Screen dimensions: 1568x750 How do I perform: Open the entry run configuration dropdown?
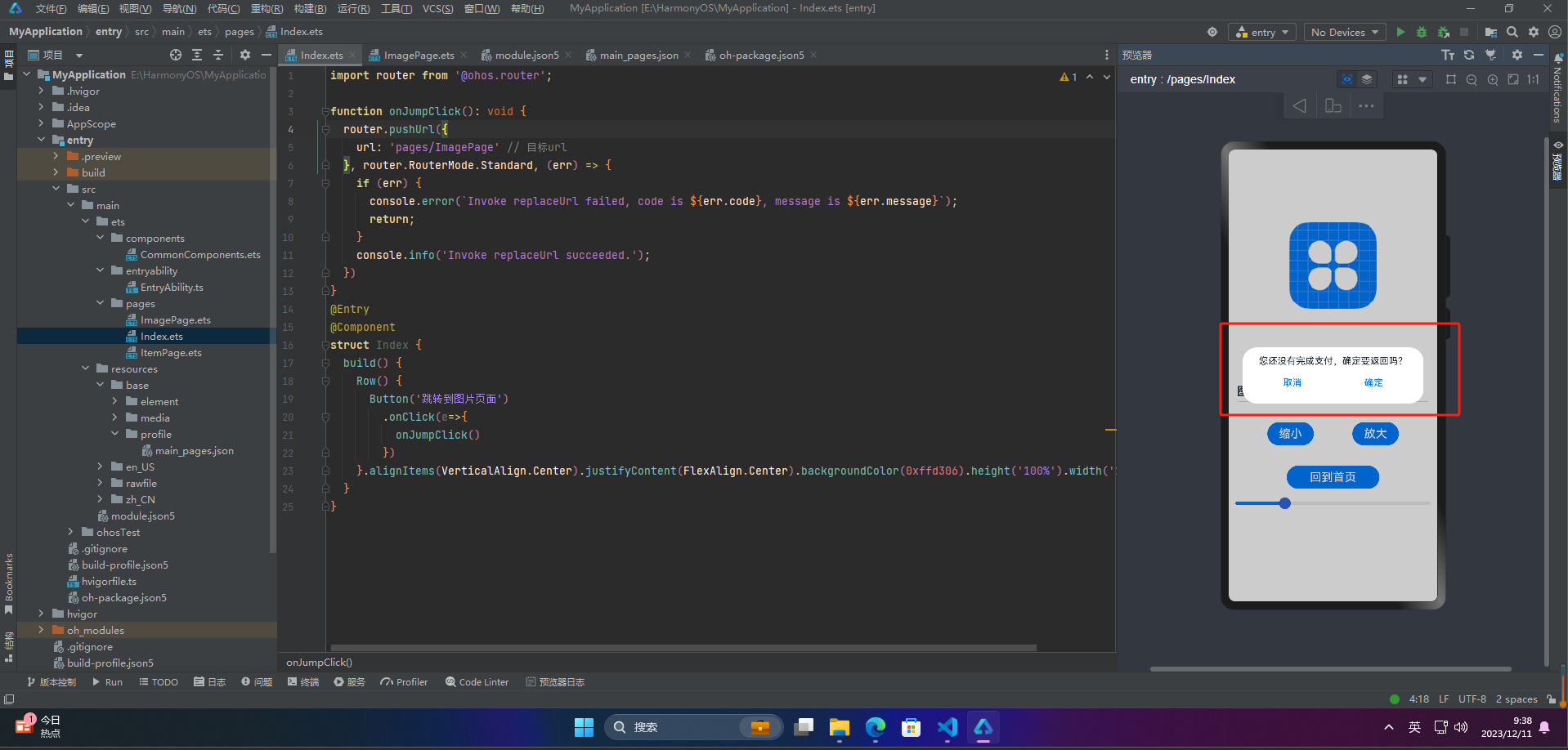click(1262, 32)
